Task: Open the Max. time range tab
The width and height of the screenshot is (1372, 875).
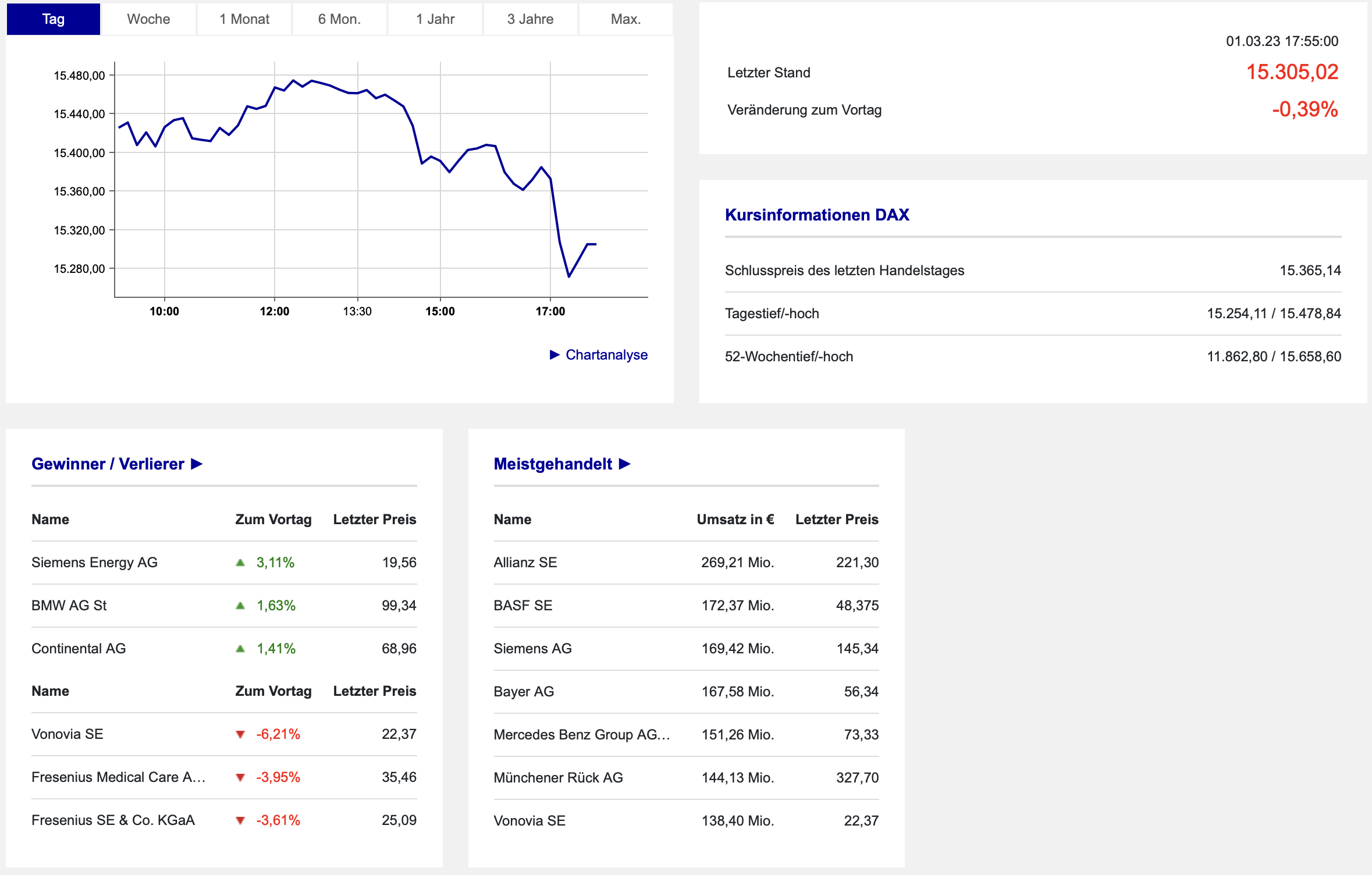Action: point(625,19)
